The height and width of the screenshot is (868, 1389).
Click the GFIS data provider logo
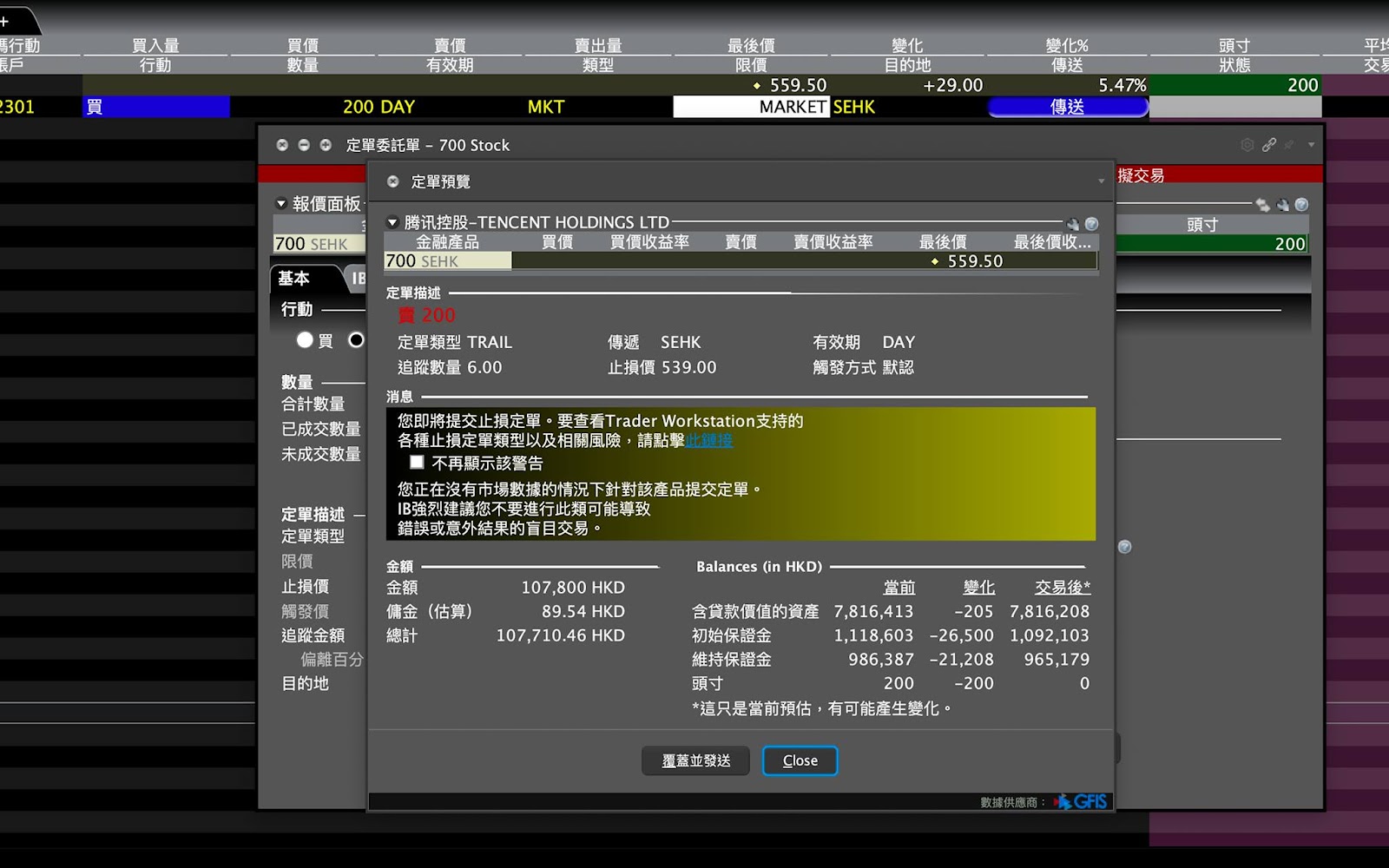(x=1081, y=802)
